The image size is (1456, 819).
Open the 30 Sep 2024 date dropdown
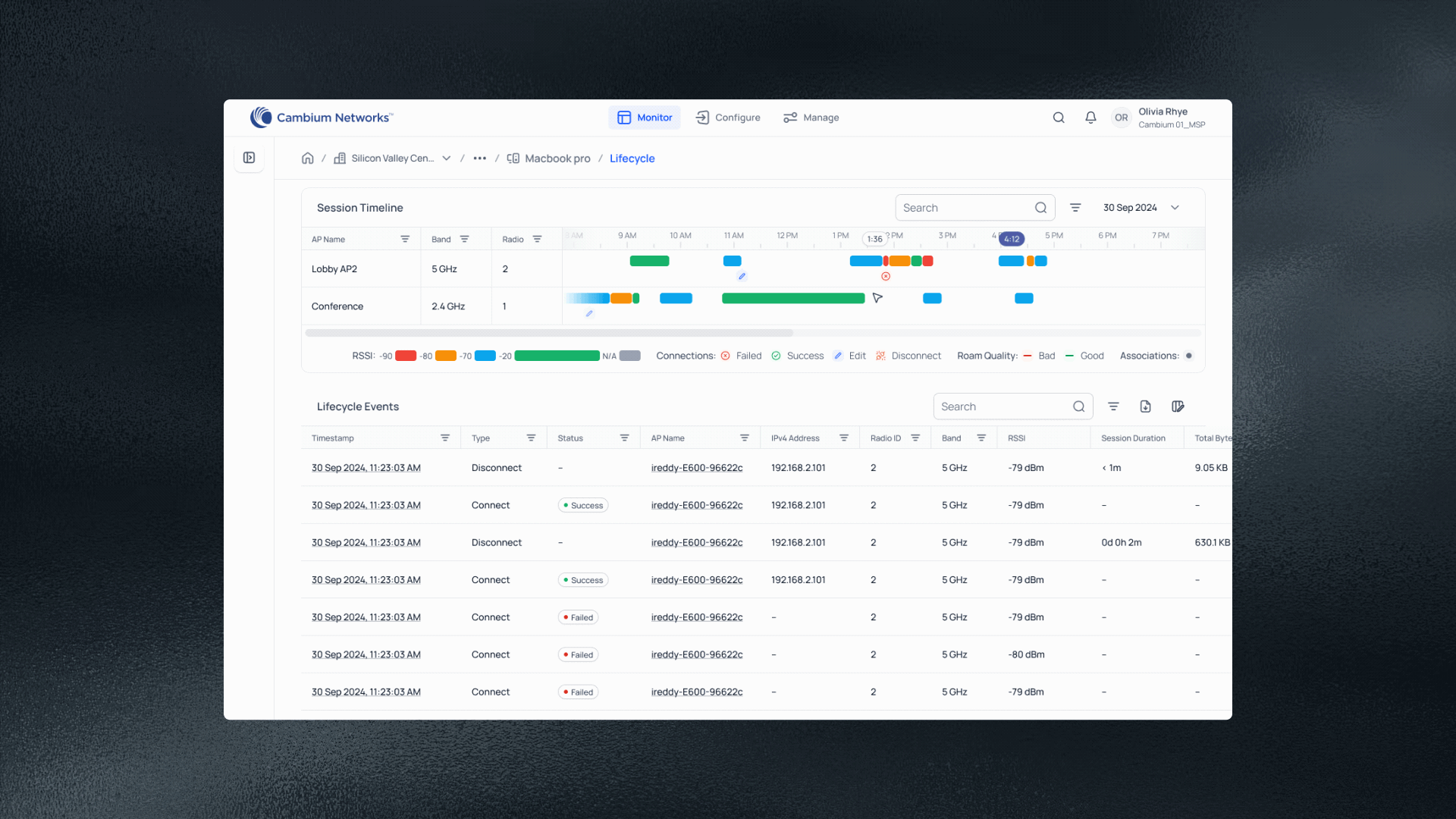click(1141, 208)
